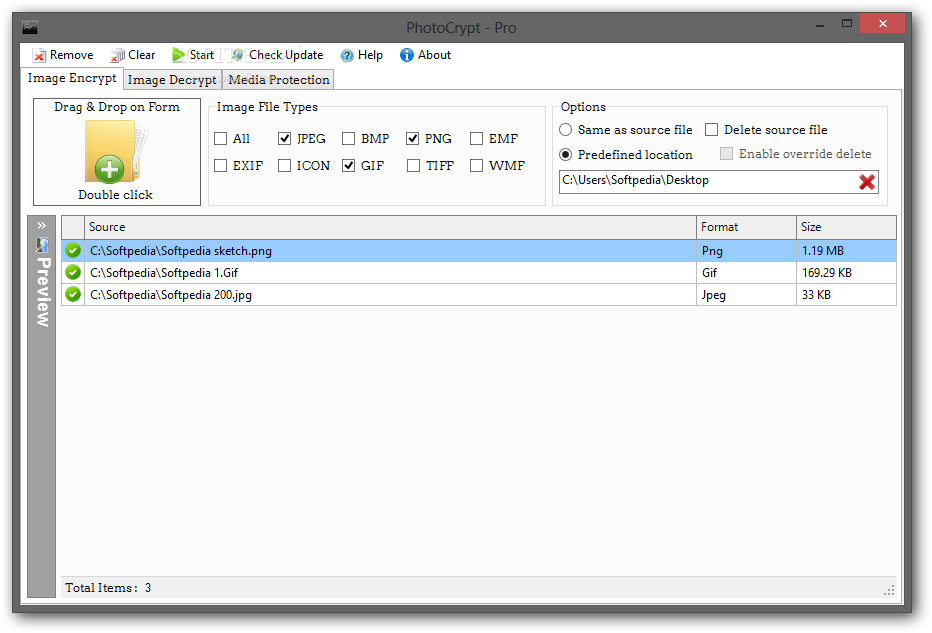Enable the TIFF checkbox
The width and height of the screenshot is (932, 633).
[414, 165]
